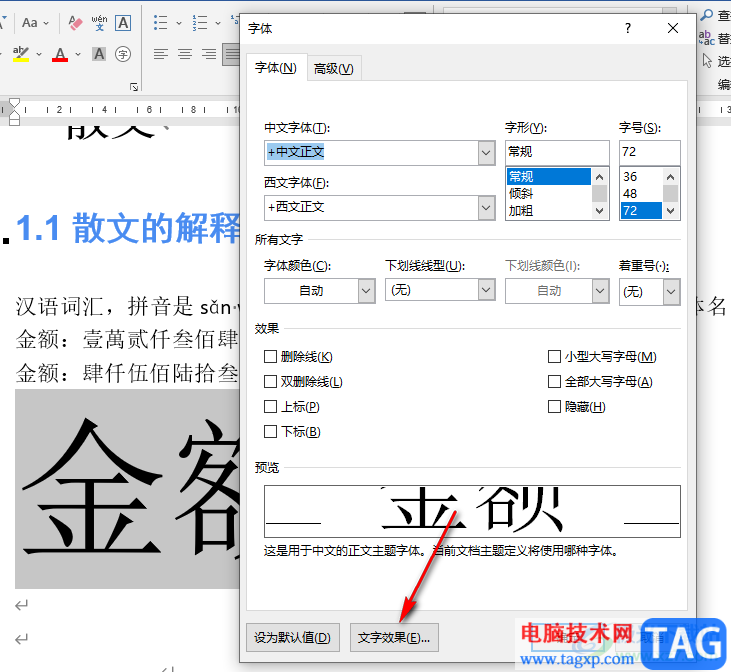The height and width of the screenshot is (672, 731).
Task: Open the underline style (下划线线型) dropdown
Action: coord(486,290)
